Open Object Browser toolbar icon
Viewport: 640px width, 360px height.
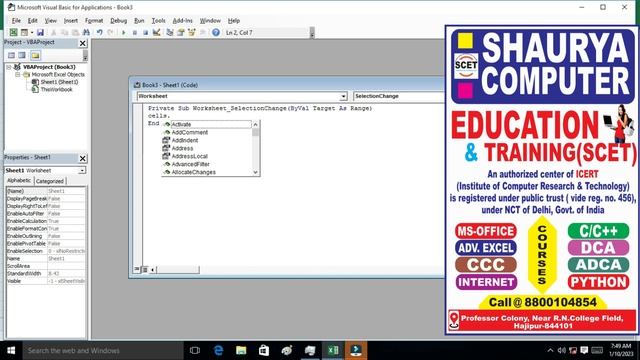coord(191,32)
